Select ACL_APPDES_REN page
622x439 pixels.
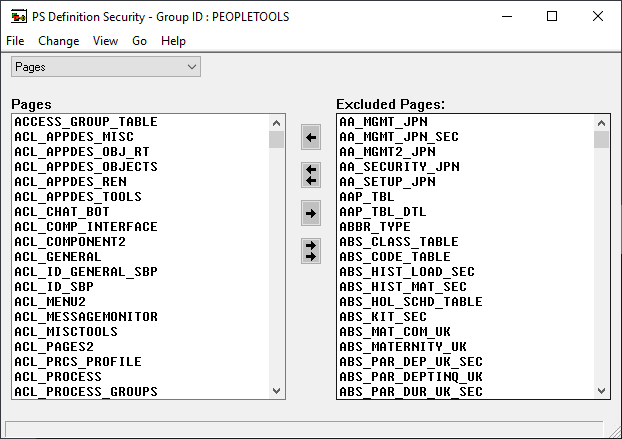tap(141, 182)
